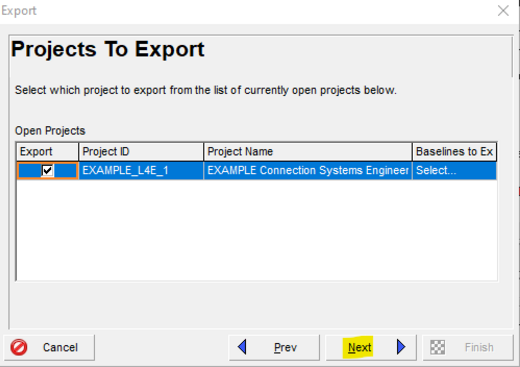Click the blue right arrow Next icon
Viewport: 520px width, 367px height.
pyautogui.click(x=401, y=347)
